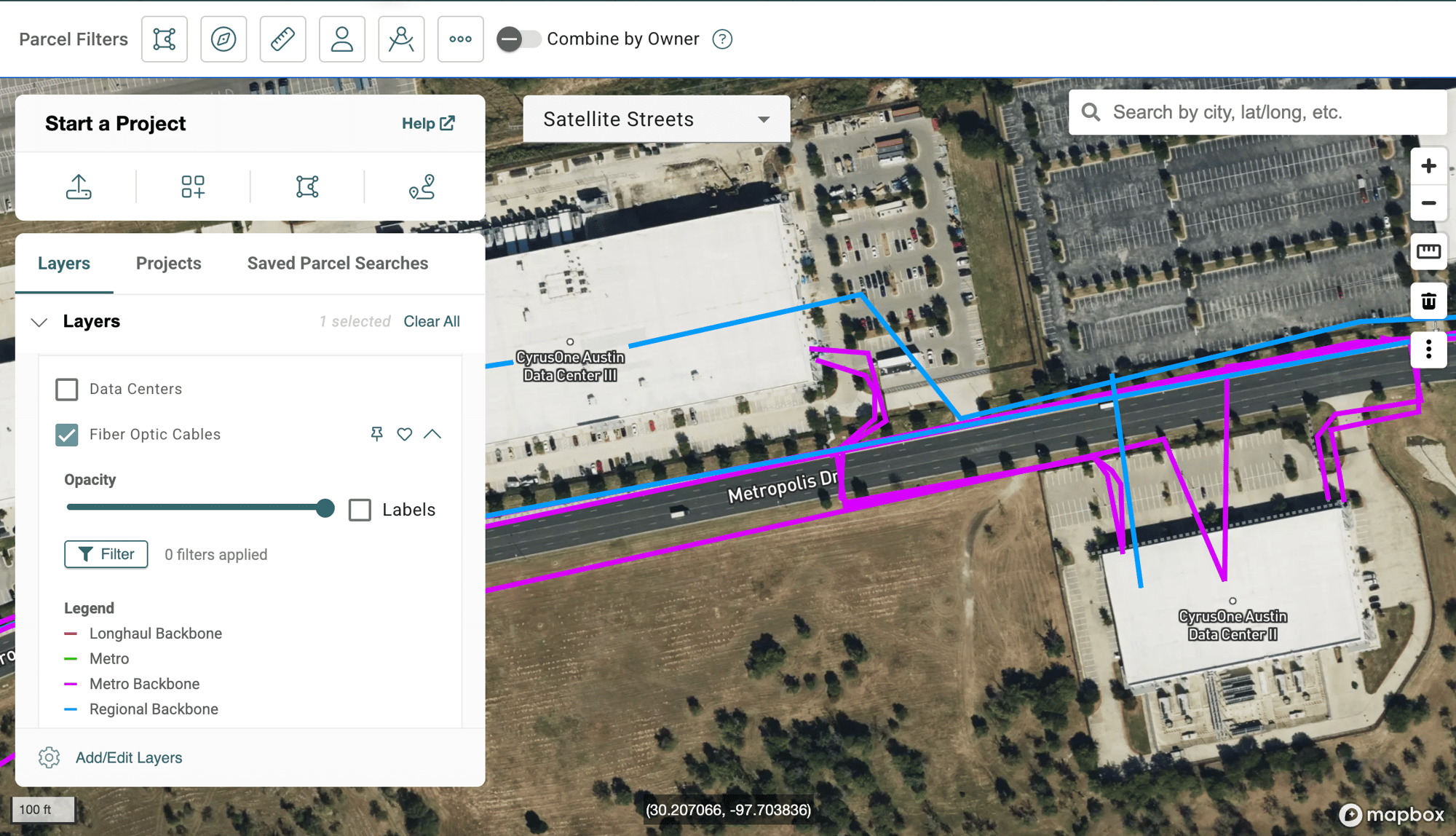The image size is (1456, 836).
Task: Check the Labels checkbox
Action: pyautogui.click(x=360, y=510)
